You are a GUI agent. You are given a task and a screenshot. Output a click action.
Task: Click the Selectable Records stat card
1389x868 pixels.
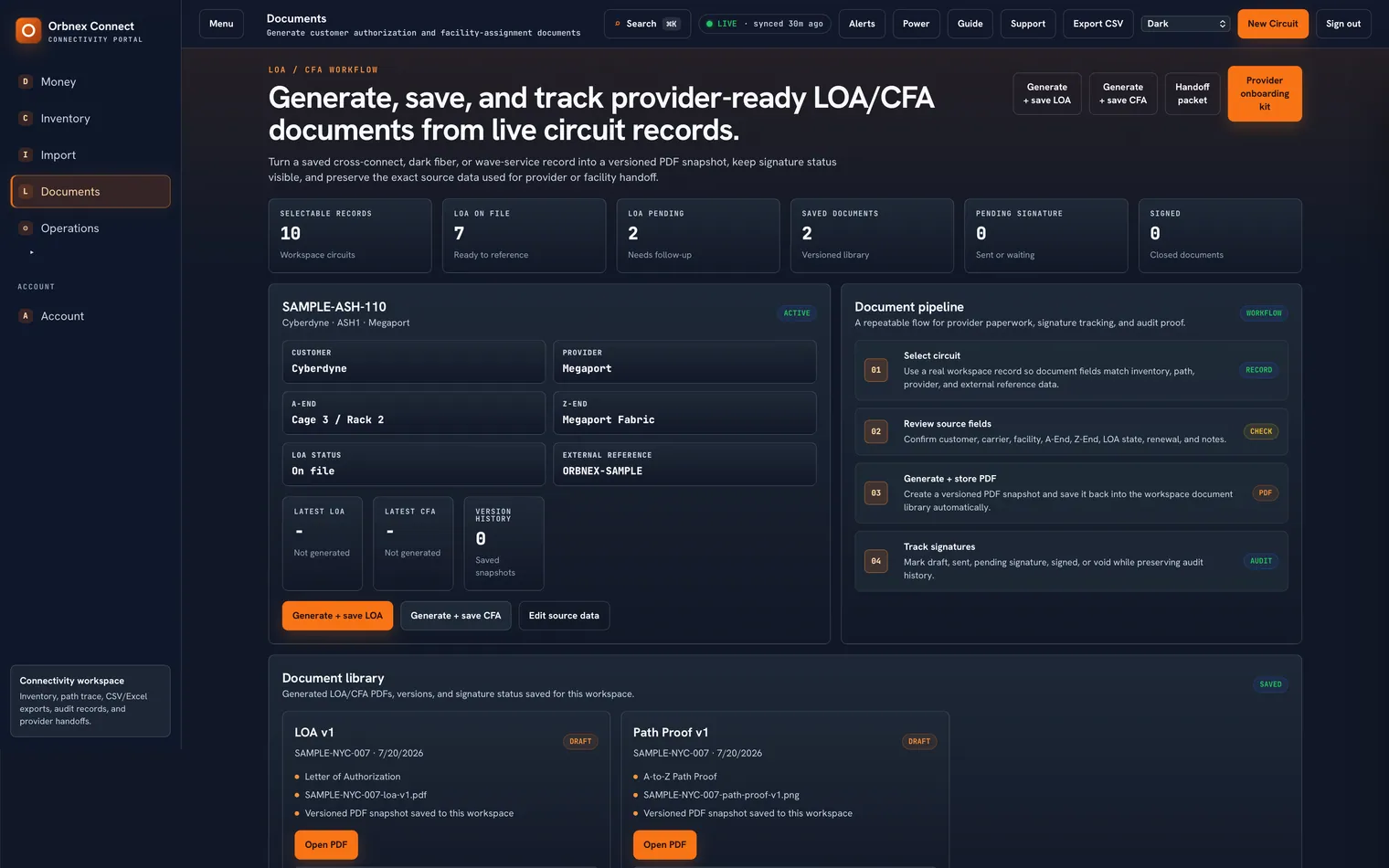click(350, 236)
